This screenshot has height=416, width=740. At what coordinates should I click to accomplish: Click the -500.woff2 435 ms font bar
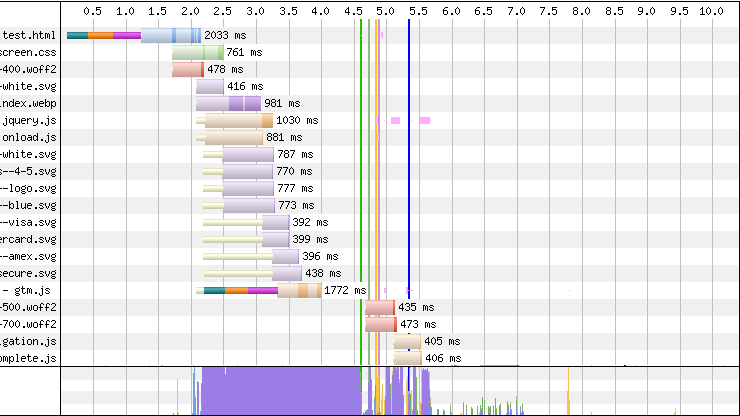(380, 307)
